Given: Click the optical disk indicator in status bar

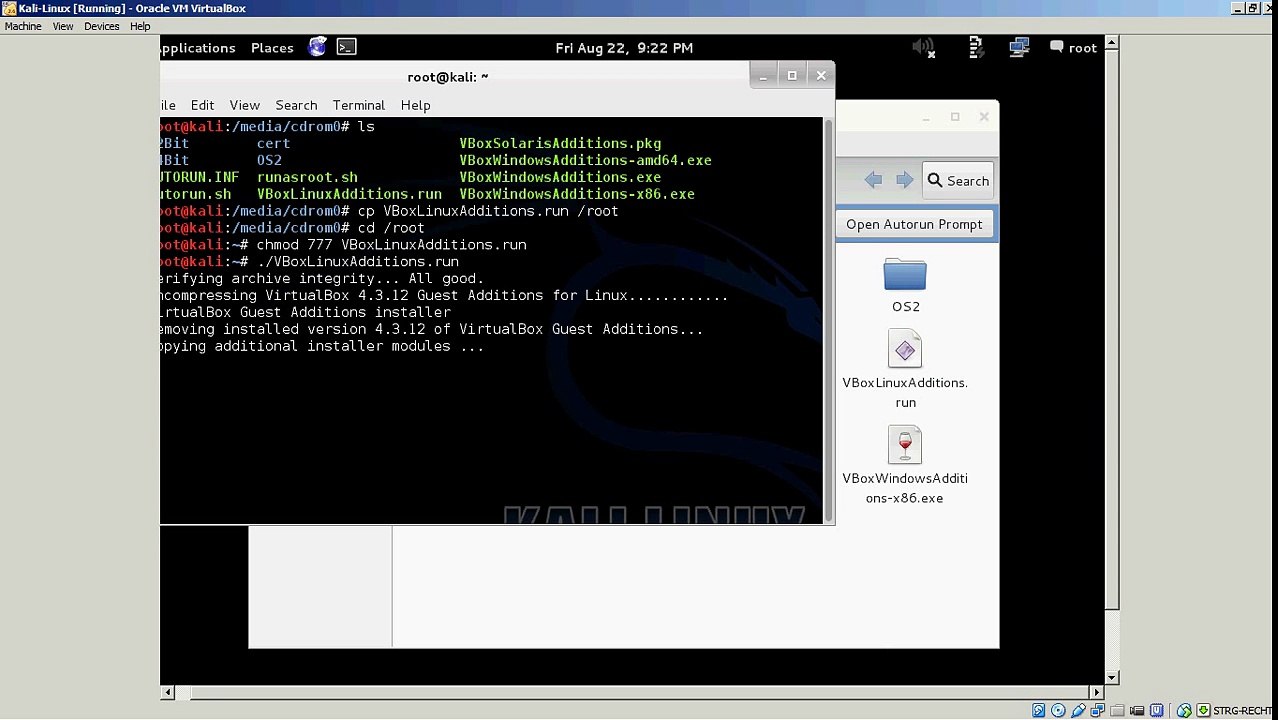Looking at the screenshot, I should coord(1058,710).
